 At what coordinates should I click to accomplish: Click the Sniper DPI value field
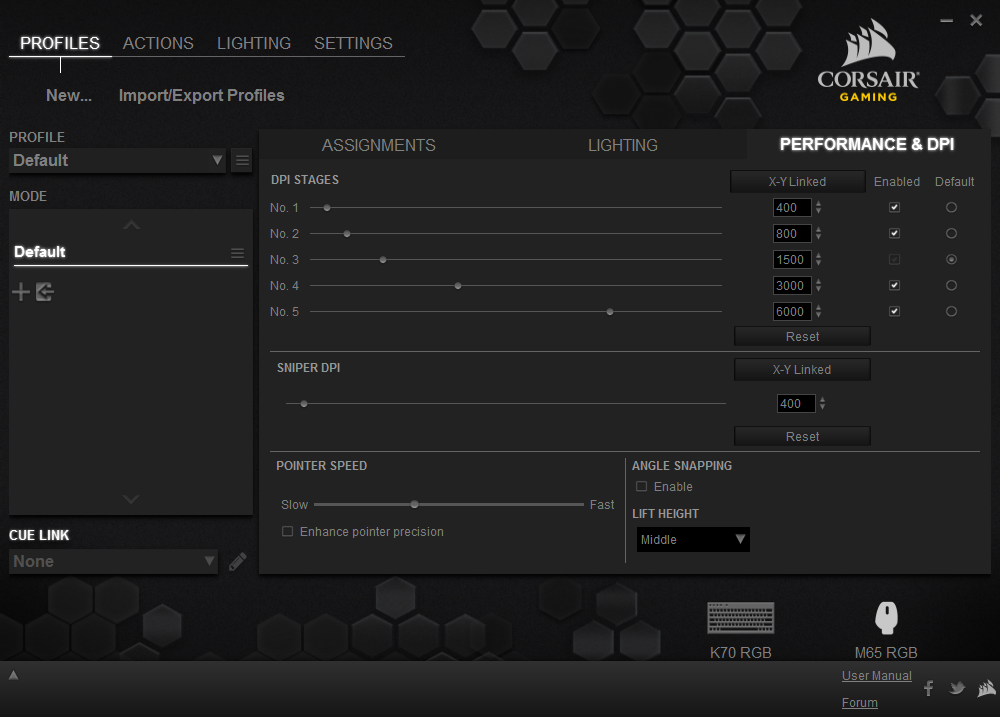(796, 404)
